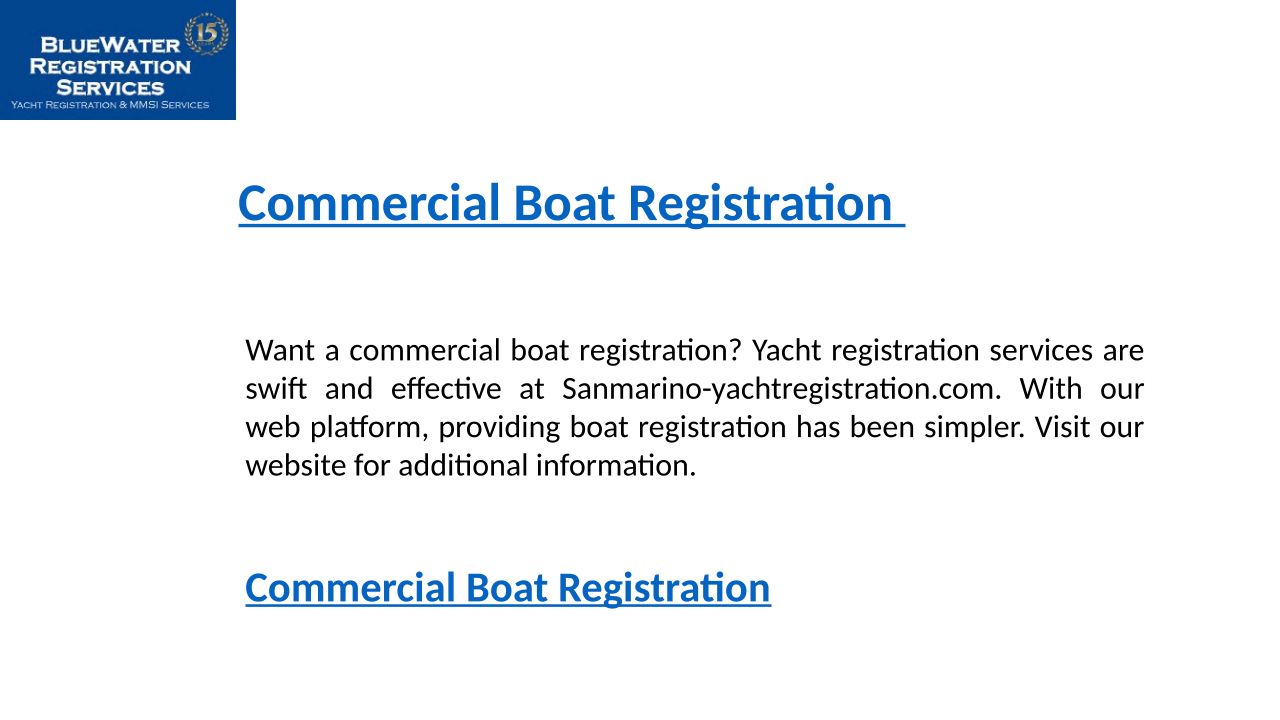Click the BlueWater Registration Services logo
This screenshot has width=1280, height=720.
coord(117,60)
